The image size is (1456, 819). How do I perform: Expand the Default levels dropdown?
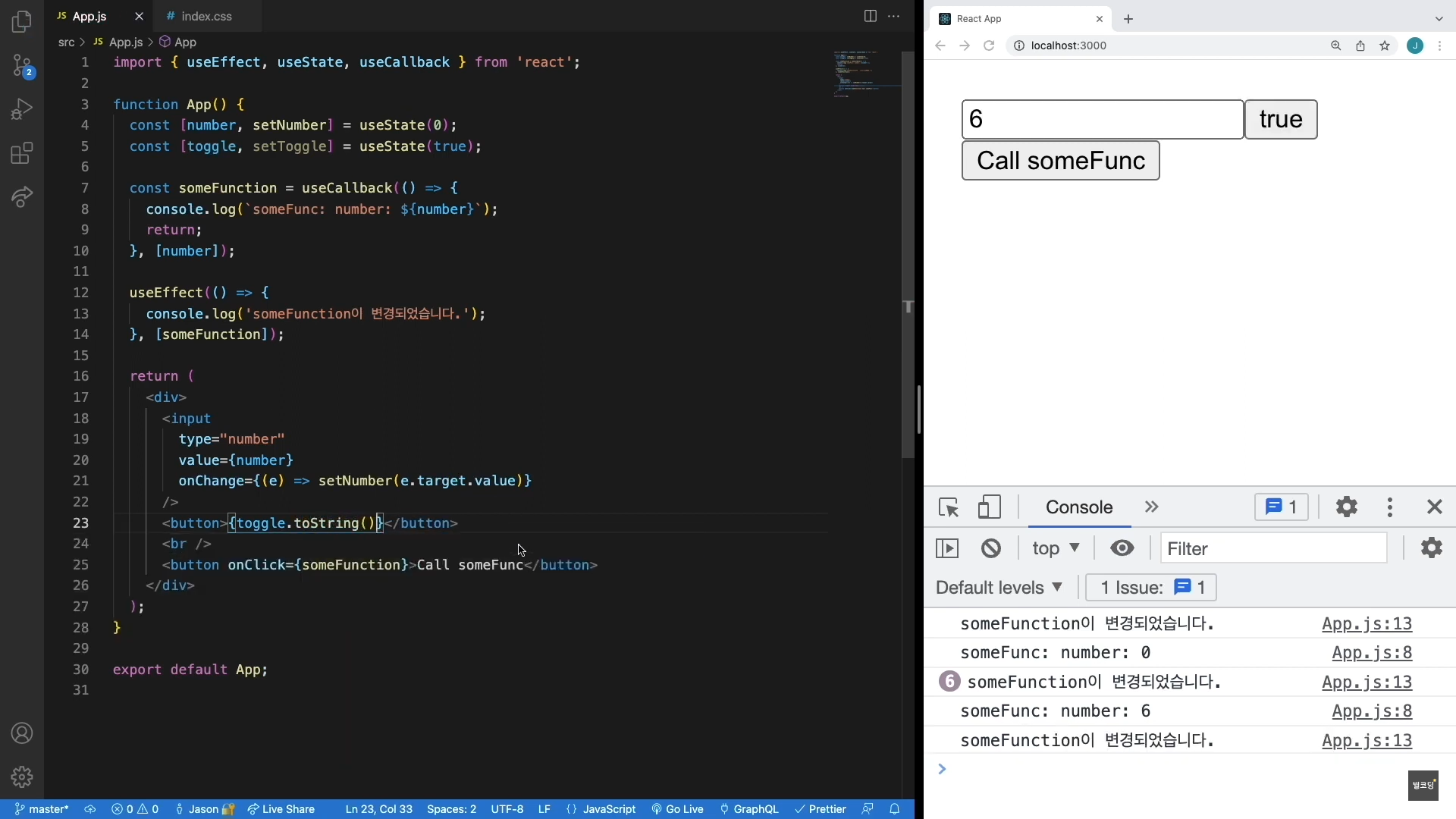[999, 588]
